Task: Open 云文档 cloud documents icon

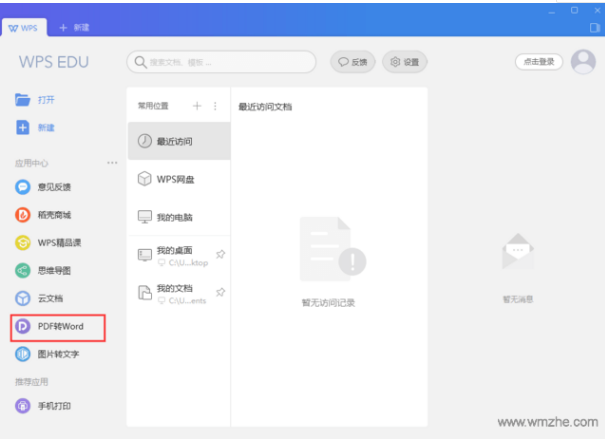Action: pos(22,298)
